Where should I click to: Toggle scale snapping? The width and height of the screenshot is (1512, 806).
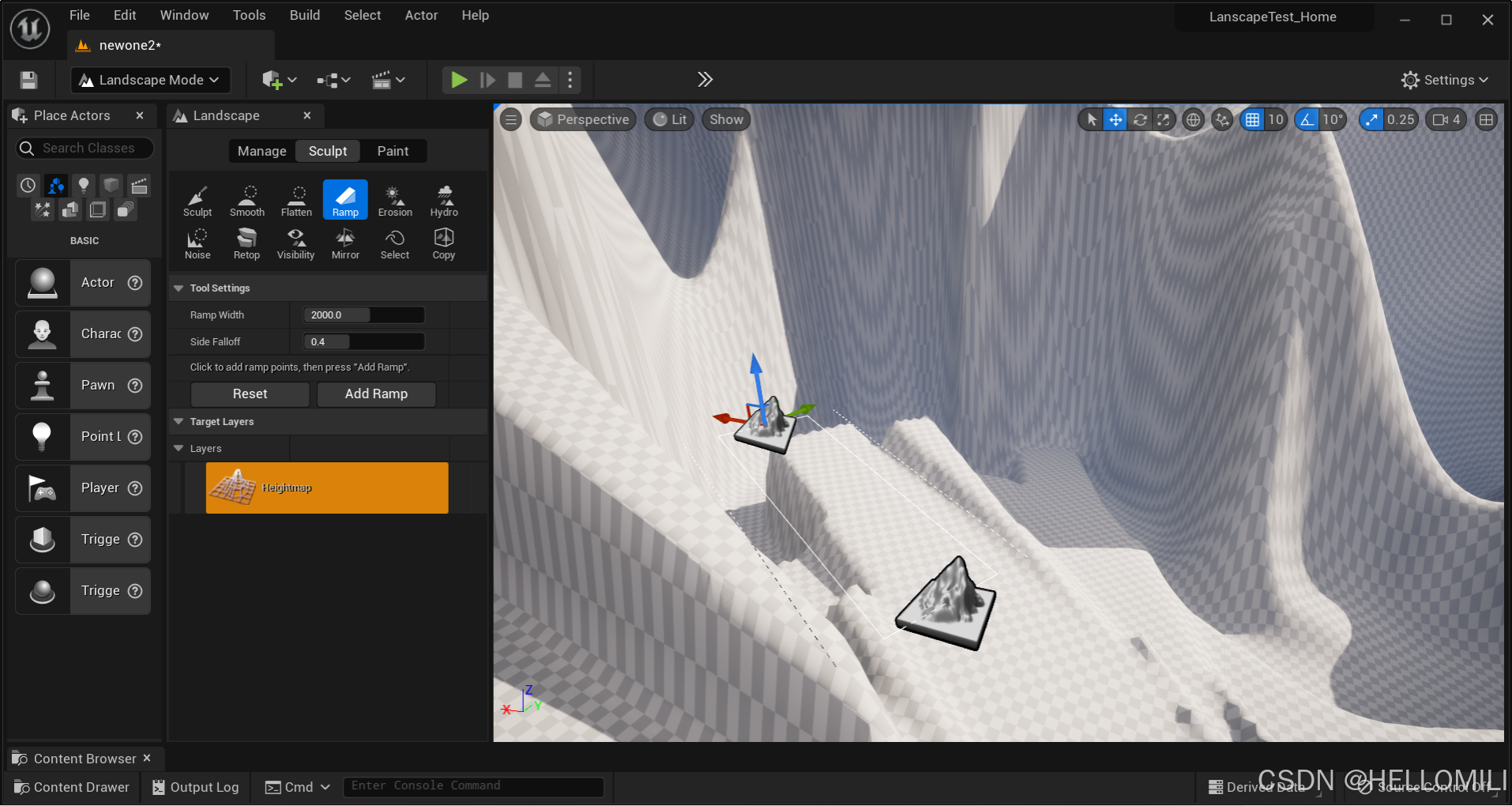click(x=1371, y=120)
